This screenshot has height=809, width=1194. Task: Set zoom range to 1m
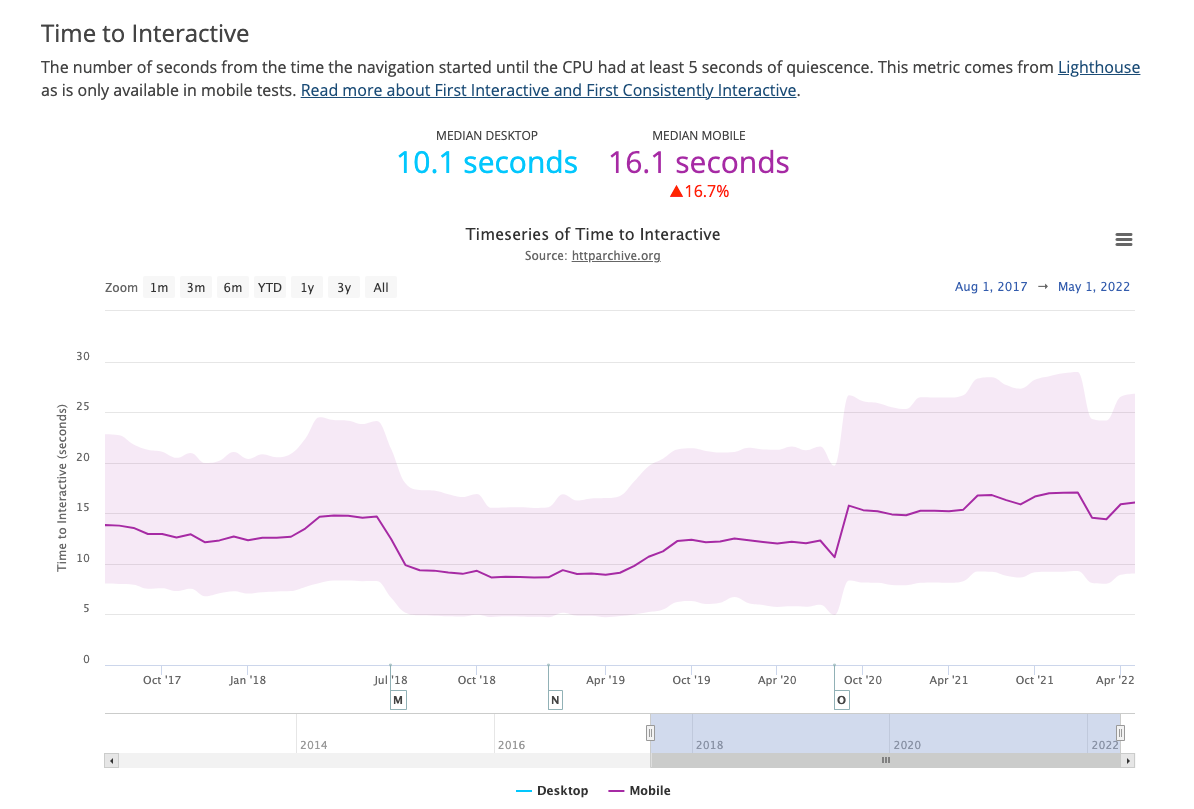click(159, 287)
